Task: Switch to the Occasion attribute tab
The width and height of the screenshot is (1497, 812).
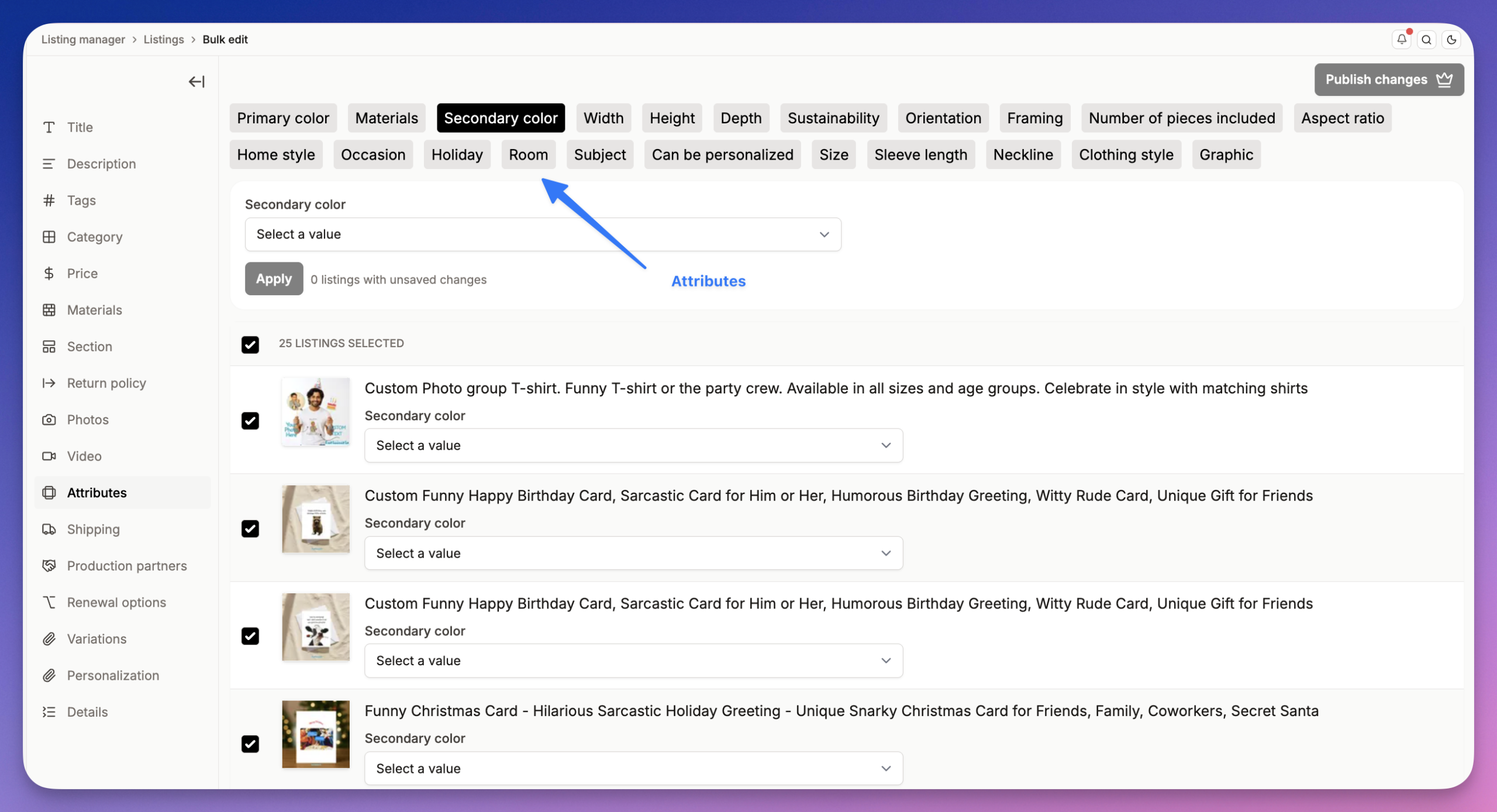Action: [373, 155]
